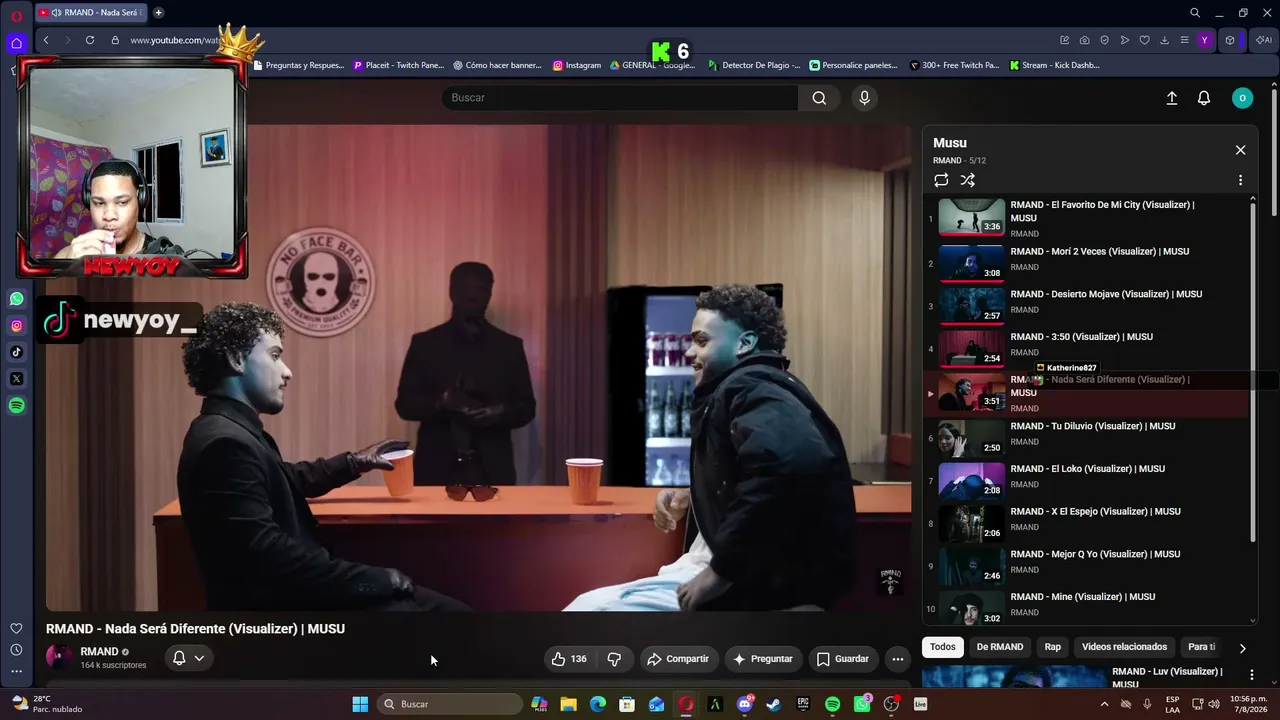The width and height of the screenshot is (1280, 720).
Task: Open the taskbar weather widget
Action: [46, 704]
